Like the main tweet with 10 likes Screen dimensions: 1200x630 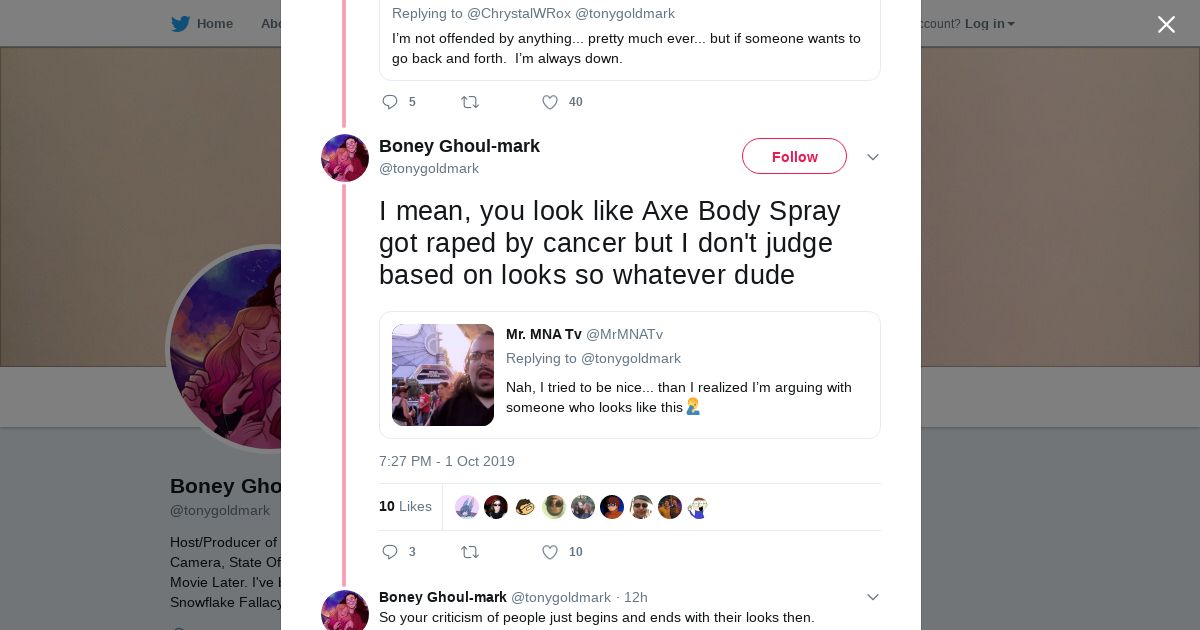click(x=550, y=552)
